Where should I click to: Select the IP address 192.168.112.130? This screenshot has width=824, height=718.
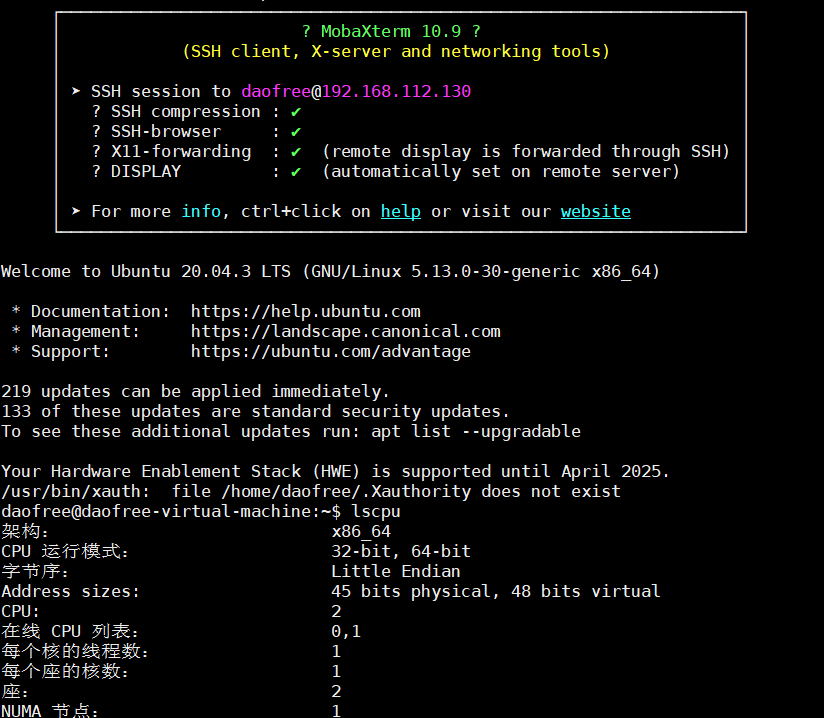click(396, 91)
